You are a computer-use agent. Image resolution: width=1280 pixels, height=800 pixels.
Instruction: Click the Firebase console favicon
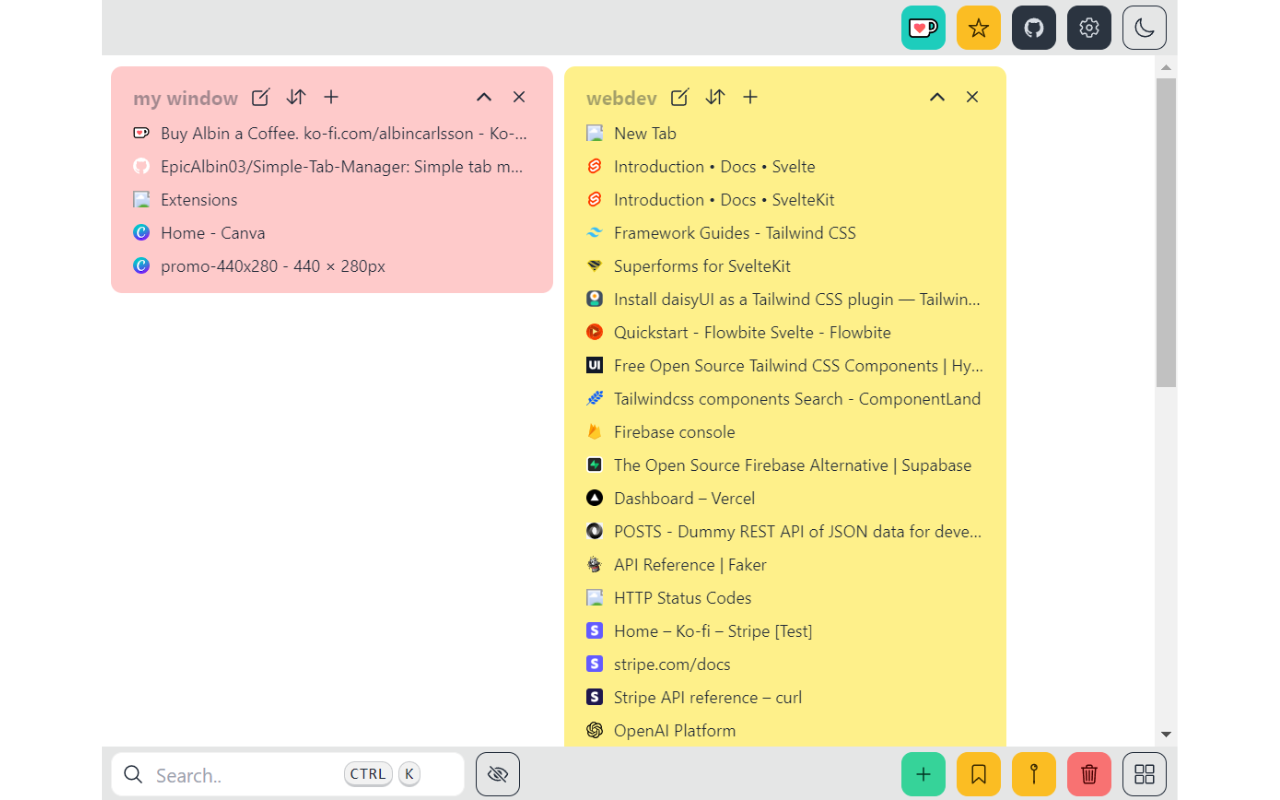[594, 432]
